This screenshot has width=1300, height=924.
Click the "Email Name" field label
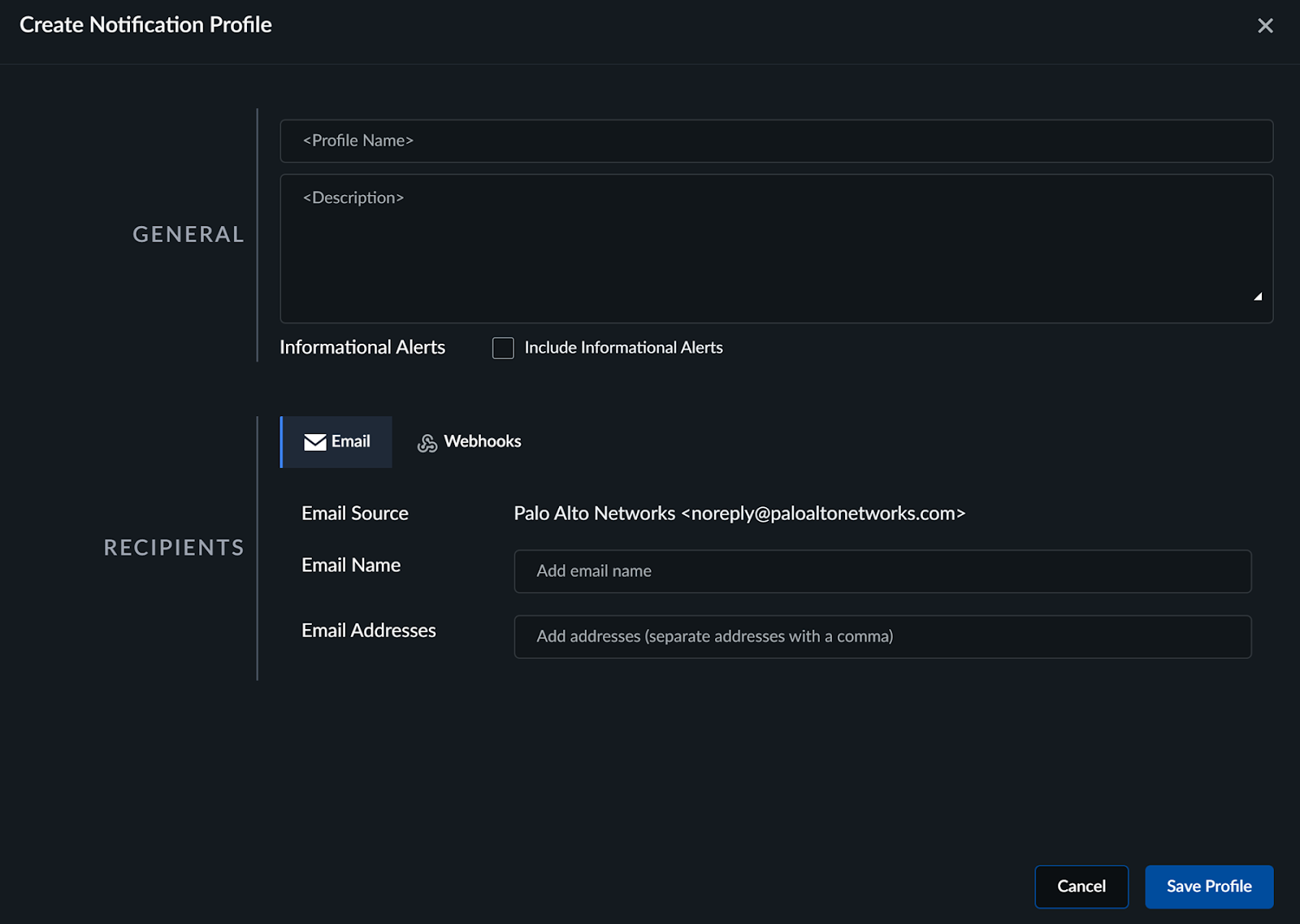(351, 566)
